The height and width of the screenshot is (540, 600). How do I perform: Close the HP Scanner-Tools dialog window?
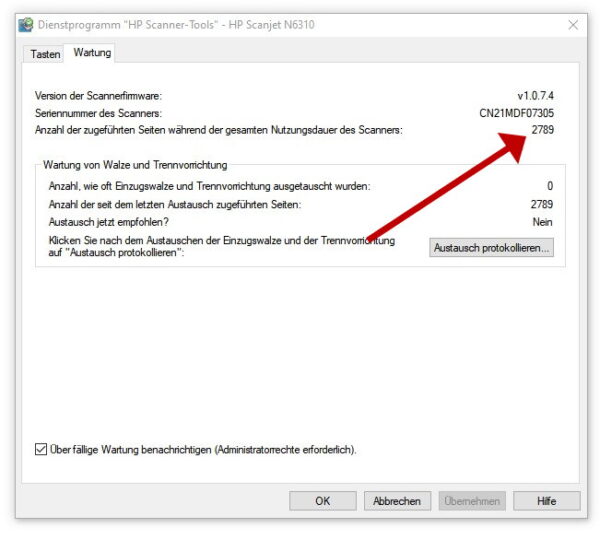[x=573, y=26]
